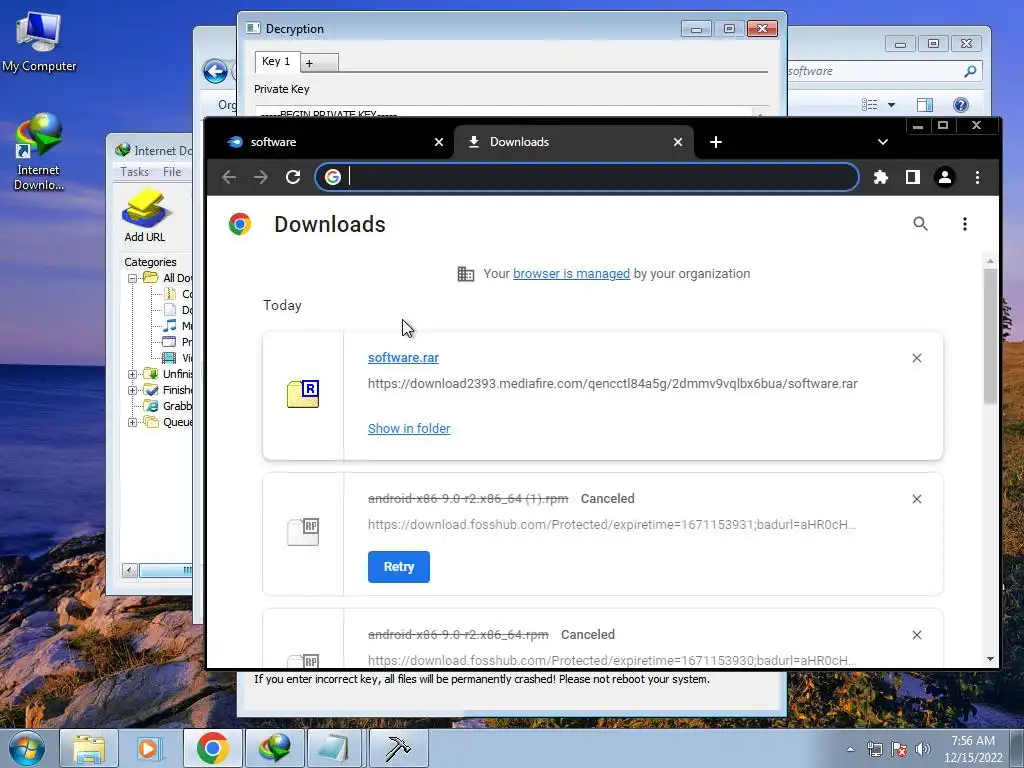Image resolution: width=1024 pixels, height=768 pixels.
Task: Open tab search chevron in Chrome
Action: [x=882, y=142]
